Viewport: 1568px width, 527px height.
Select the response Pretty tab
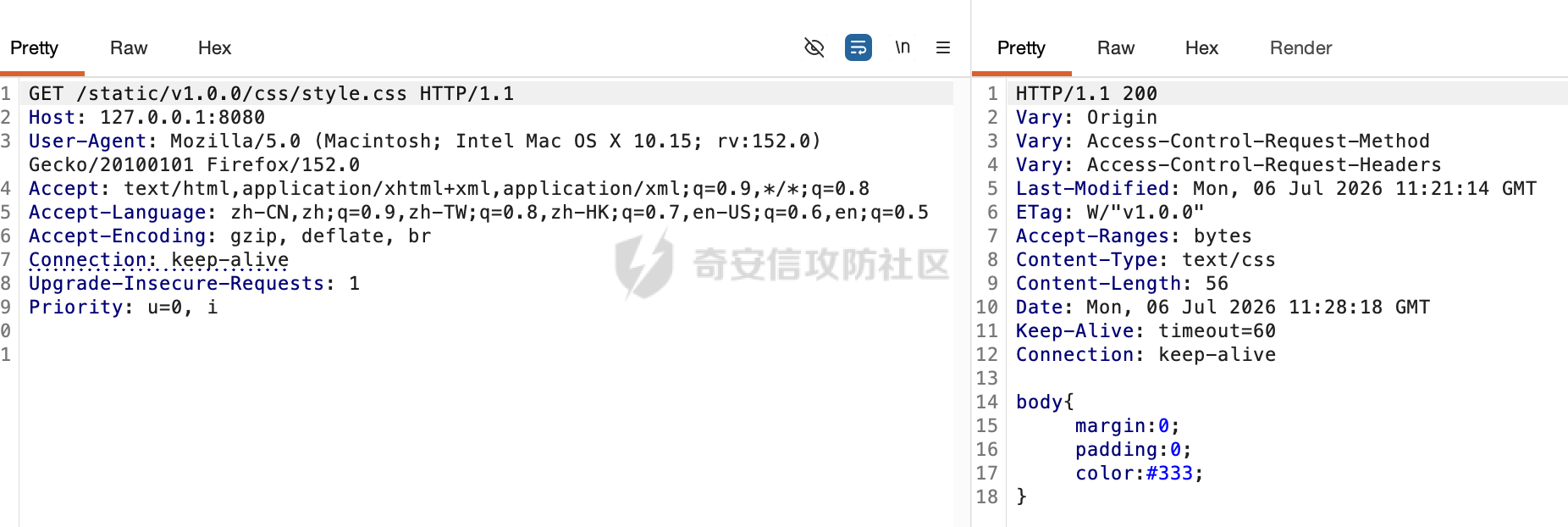click(x=1021, y=48)
